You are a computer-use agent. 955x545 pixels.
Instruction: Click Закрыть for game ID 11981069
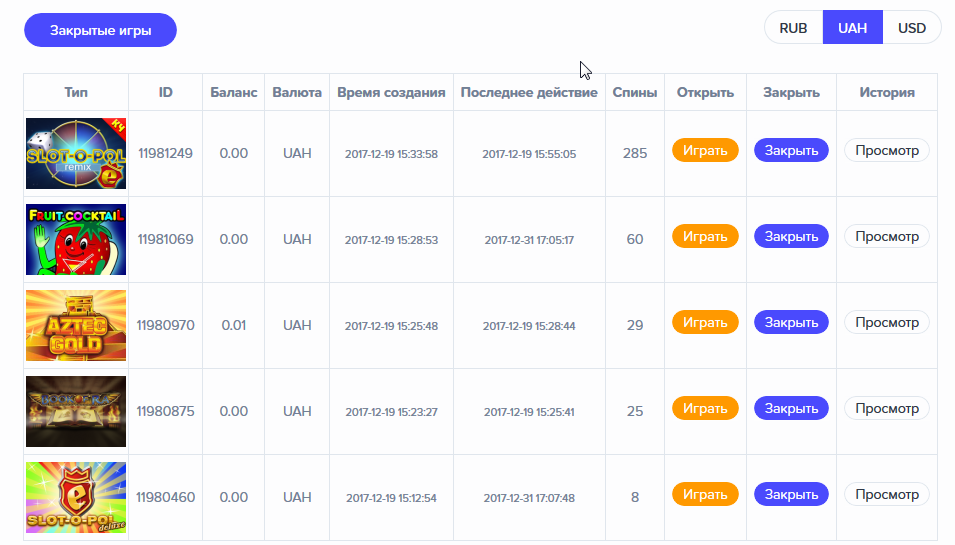click(x=791, y=237)
